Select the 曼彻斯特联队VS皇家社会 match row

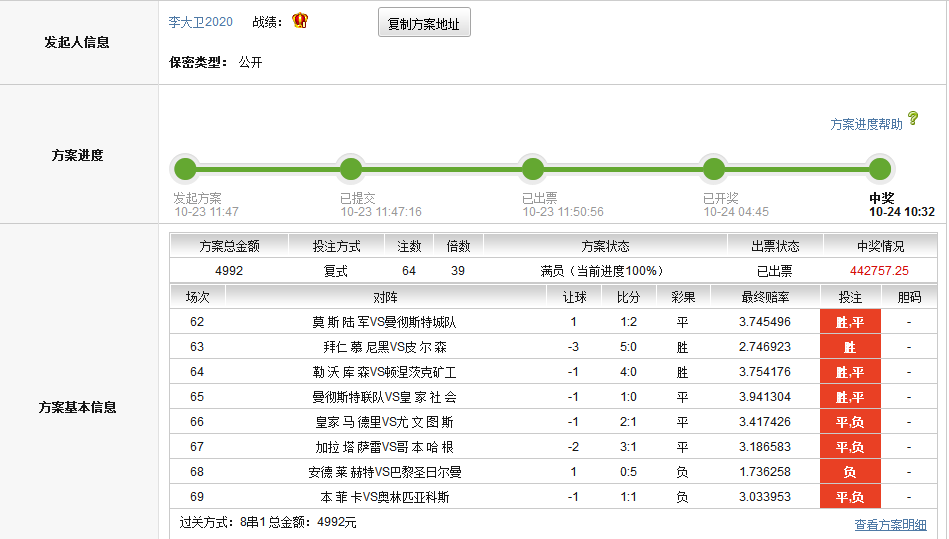coord(385,397)
